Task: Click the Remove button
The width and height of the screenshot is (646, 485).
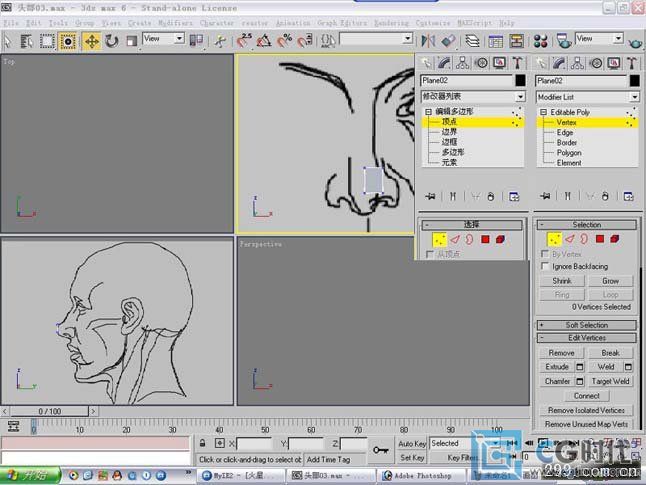Action: coord(562,353)
